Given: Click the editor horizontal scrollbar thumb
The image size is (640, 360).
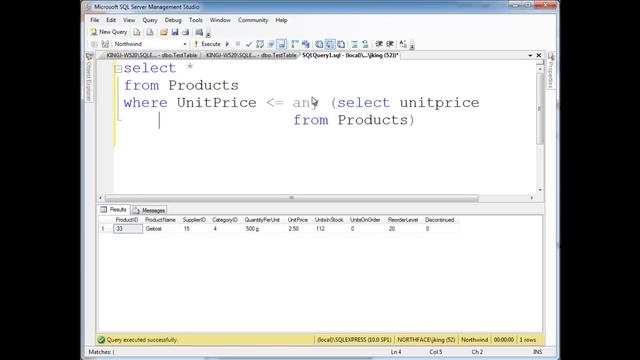Looking at the screenshot, I should click(x=291, y=198).
